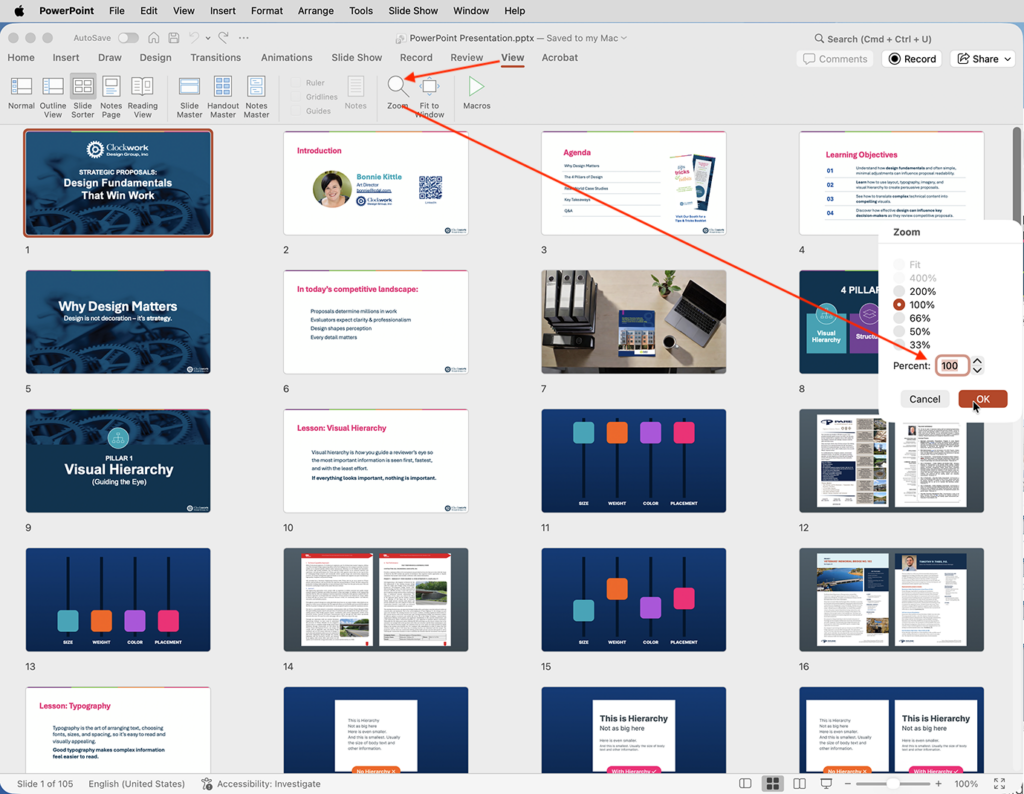Open Reading View from the status bar
This screenshot has height=794, width=1024.
coord(799,784)
